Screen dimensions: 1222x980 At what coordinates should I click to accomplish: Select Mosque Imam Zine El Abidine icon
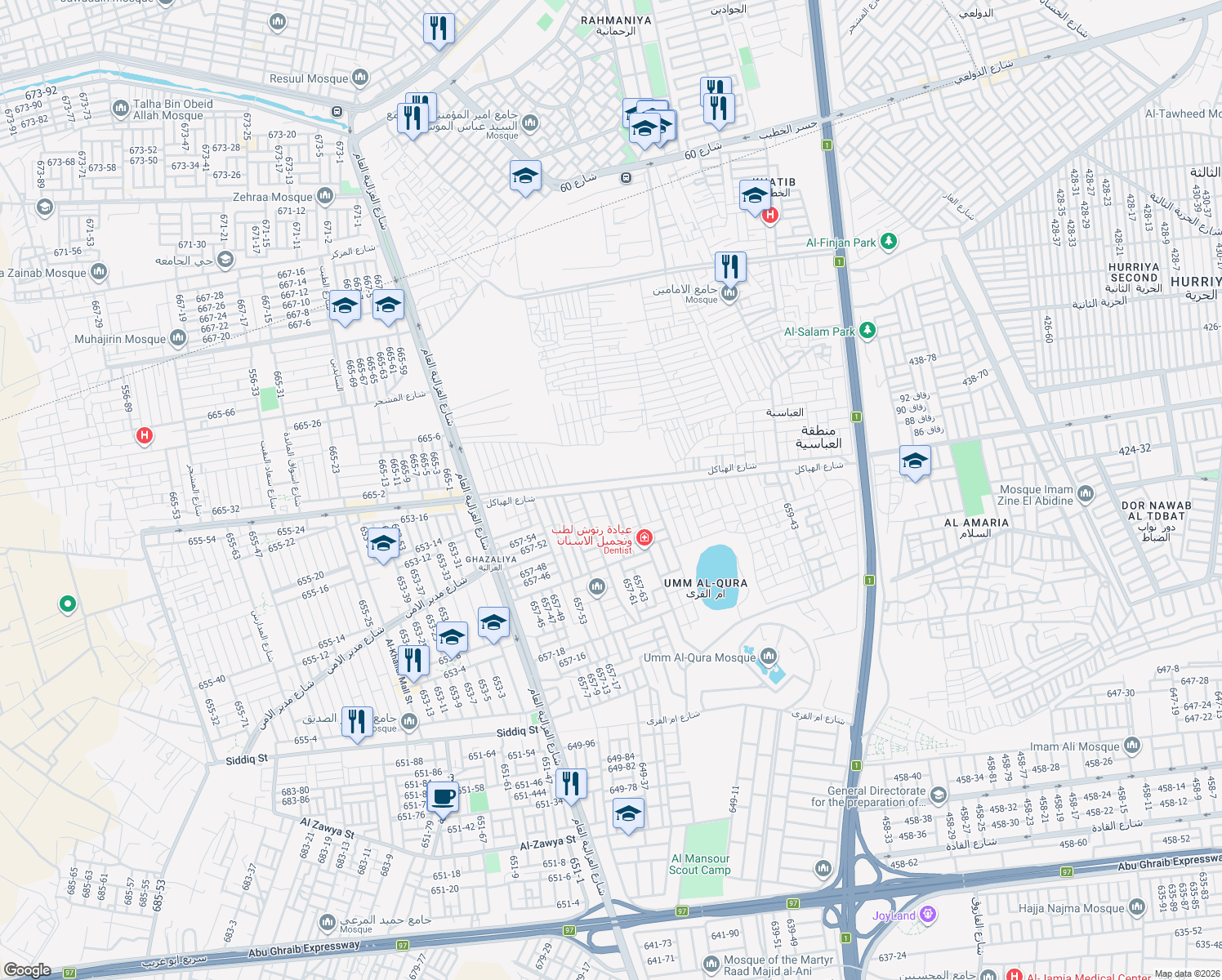1086,493
